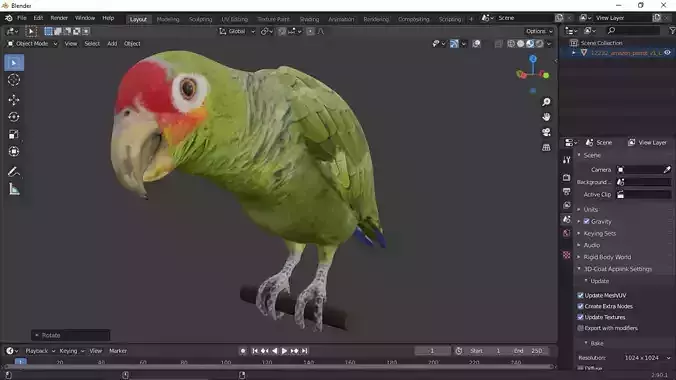
Task: Open the Playback dropdown
Action: (x=40, y=351)
